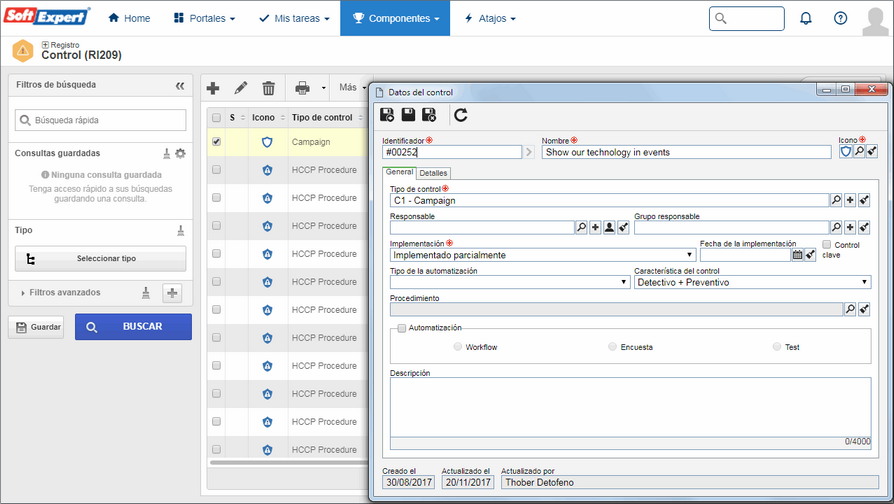Clear the Procedimiento field
This screenshot has width=894, height=504.
coord(864,309)
